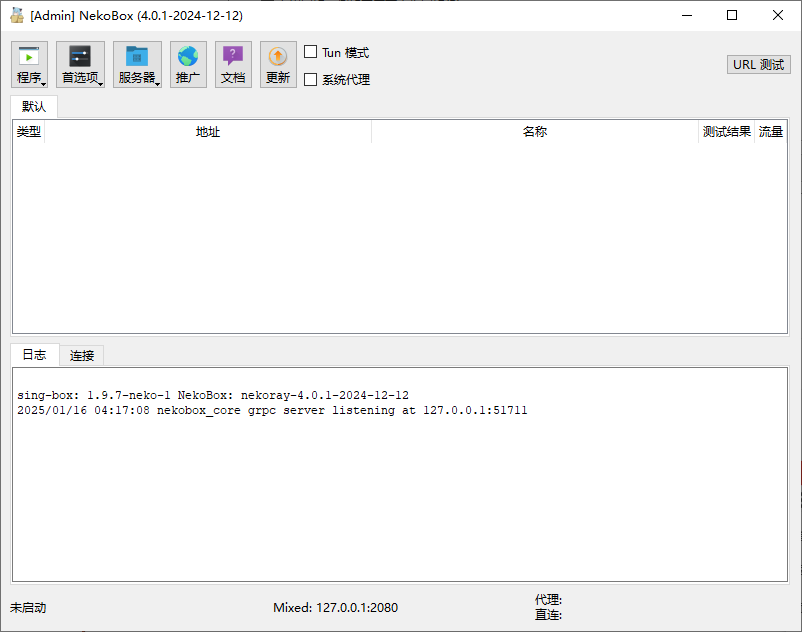This screenshot has height=632, width=802.
Task: Click the 默认 group tab
Action: [x=32, y=105]
